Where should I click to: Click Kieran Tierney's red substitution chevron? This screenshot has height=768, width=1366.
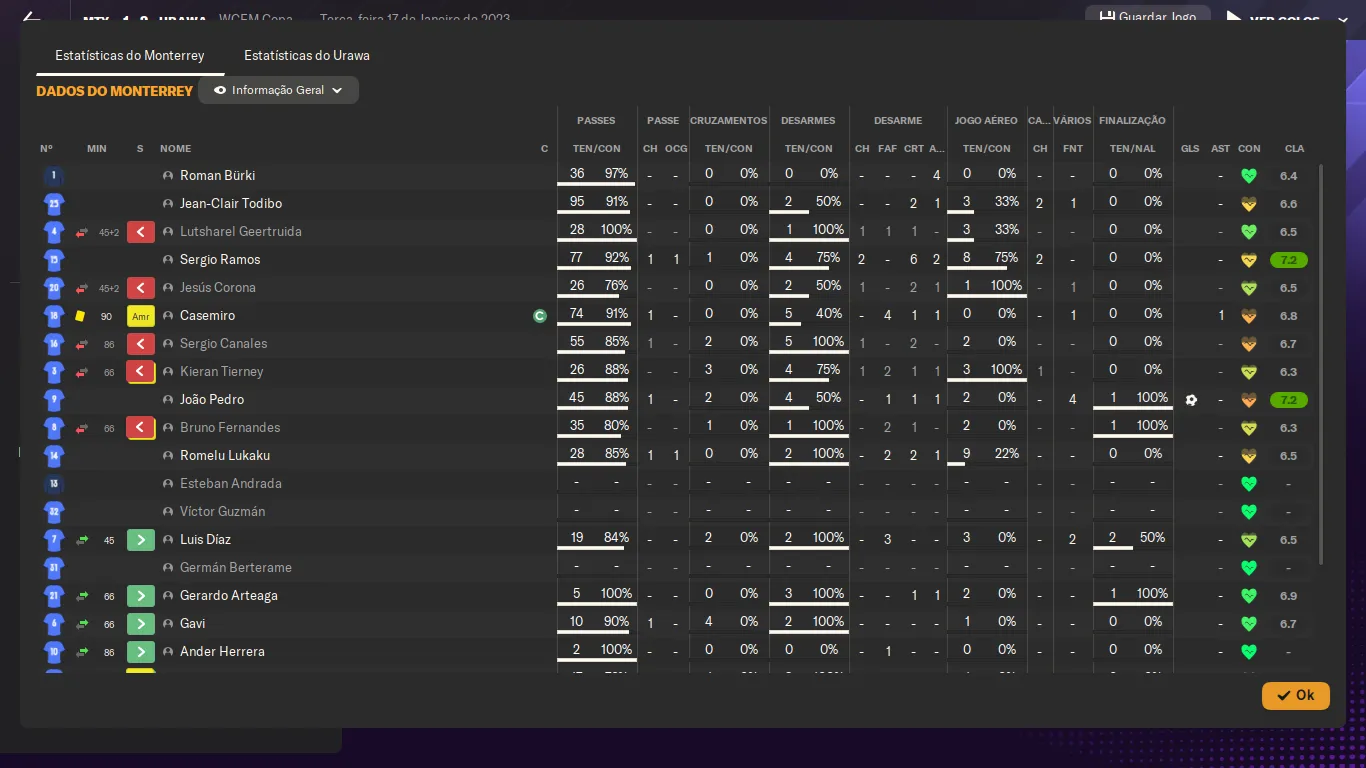(x=141, y=372)
